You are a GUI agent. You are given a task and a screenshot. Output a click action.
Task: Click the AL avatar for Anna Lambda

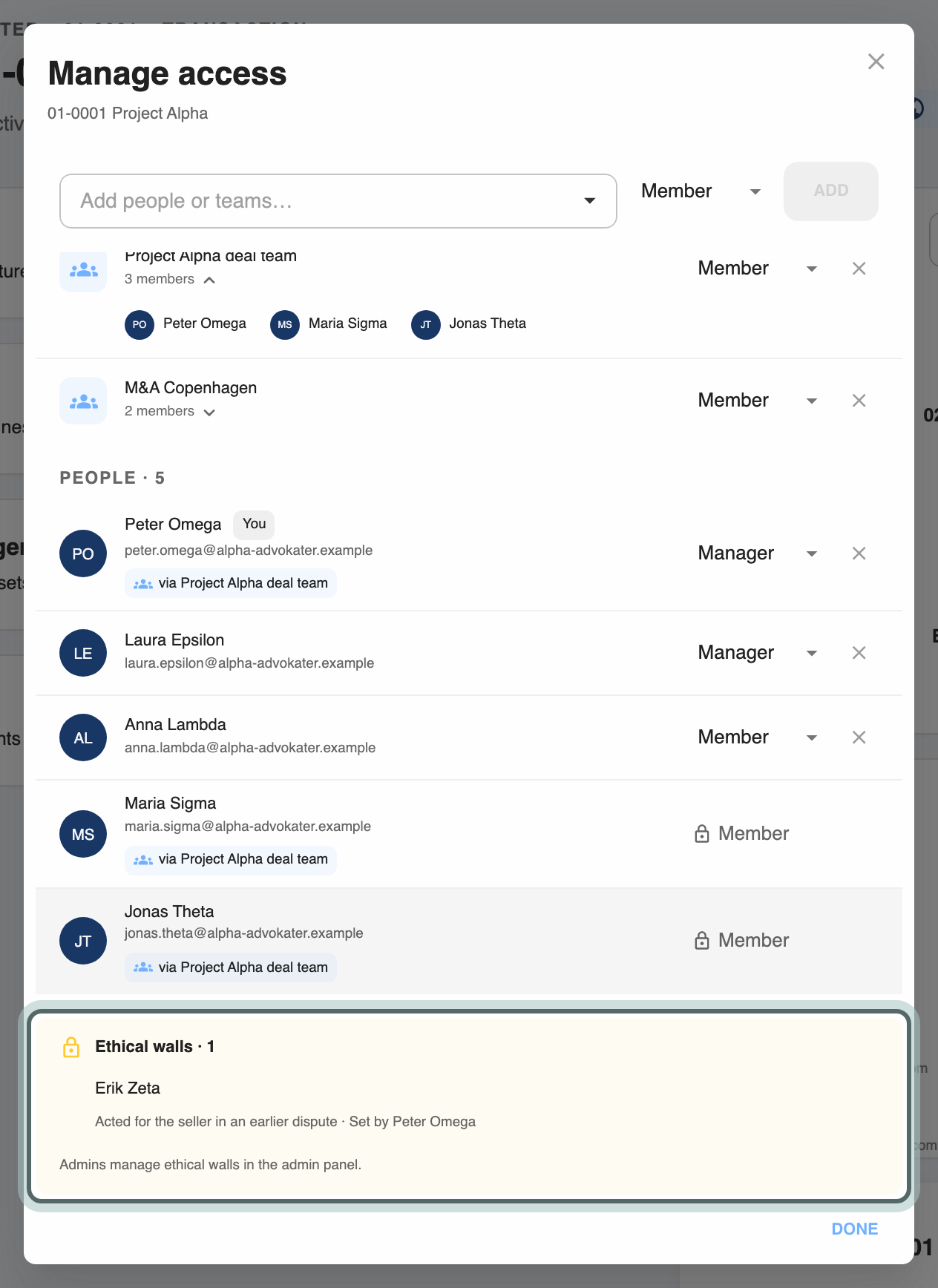83,737
